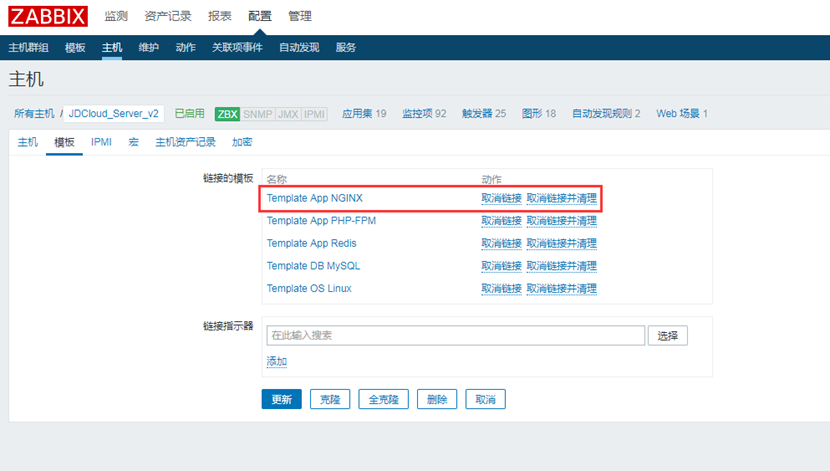Click the SNMP availability badge
Image resolution: width=830 pixels, height=471 pixels.
point(258,114)
